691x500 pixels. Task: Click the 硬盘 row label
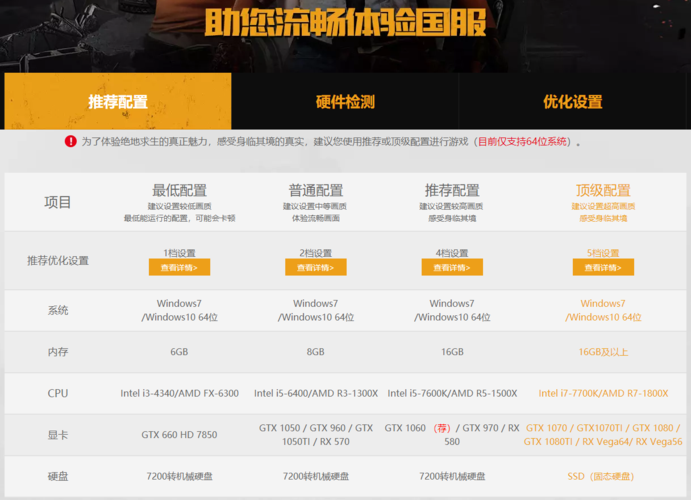point(58,476)
